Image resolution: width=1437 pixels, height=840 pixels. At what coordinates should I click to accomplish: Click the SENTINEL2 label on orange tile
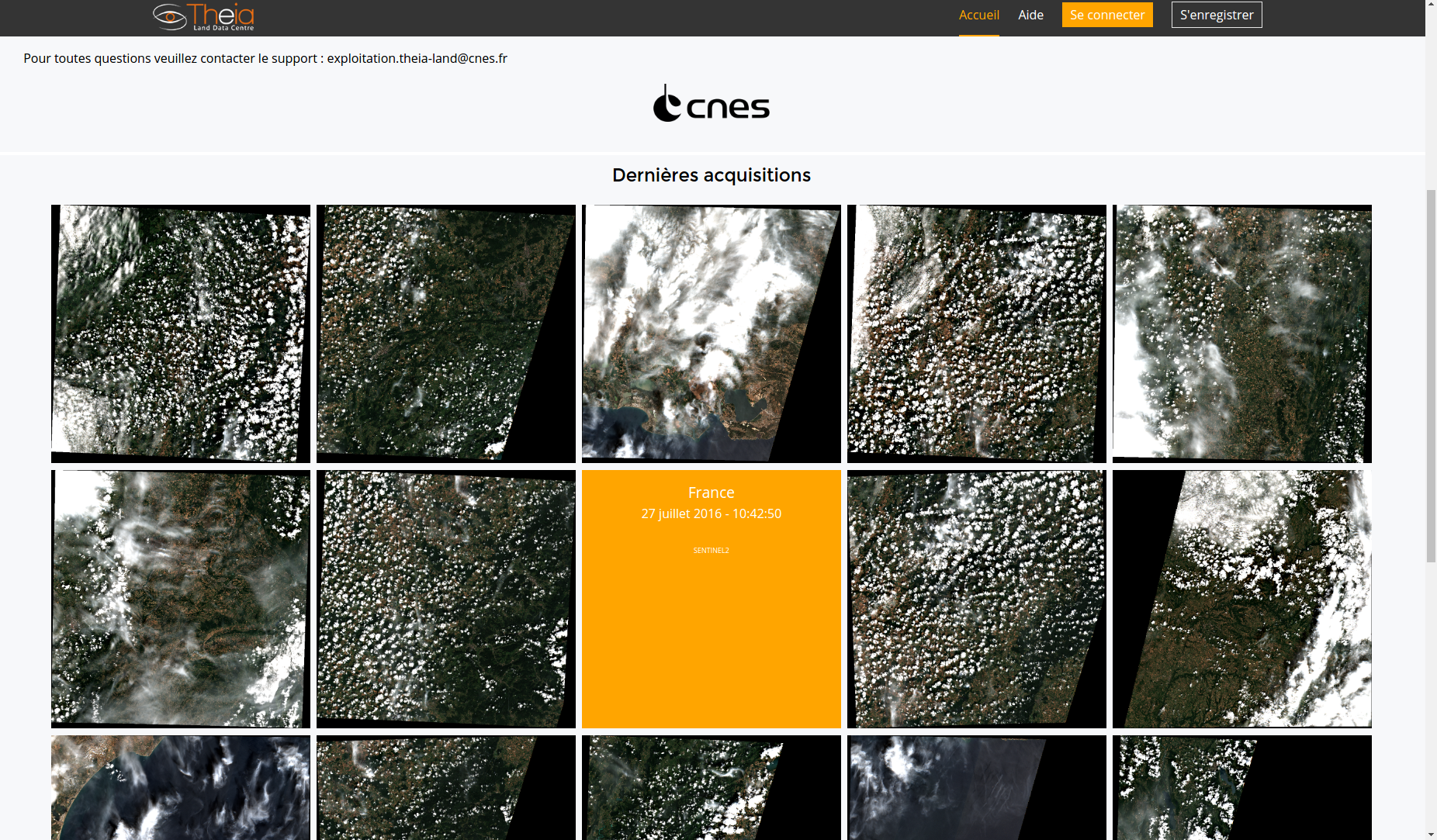pos(711,551)
